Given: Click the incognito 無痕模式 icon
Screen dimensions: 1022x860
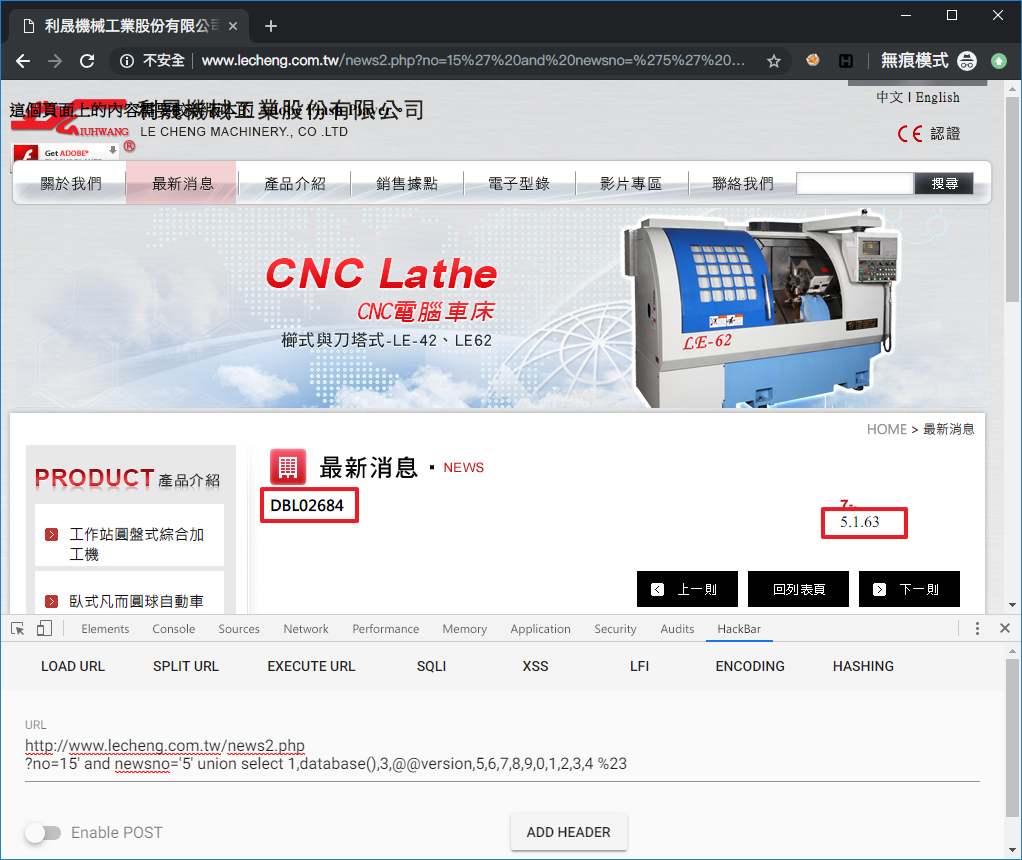Looking at the screenshot, I should [x=967, y=61].
